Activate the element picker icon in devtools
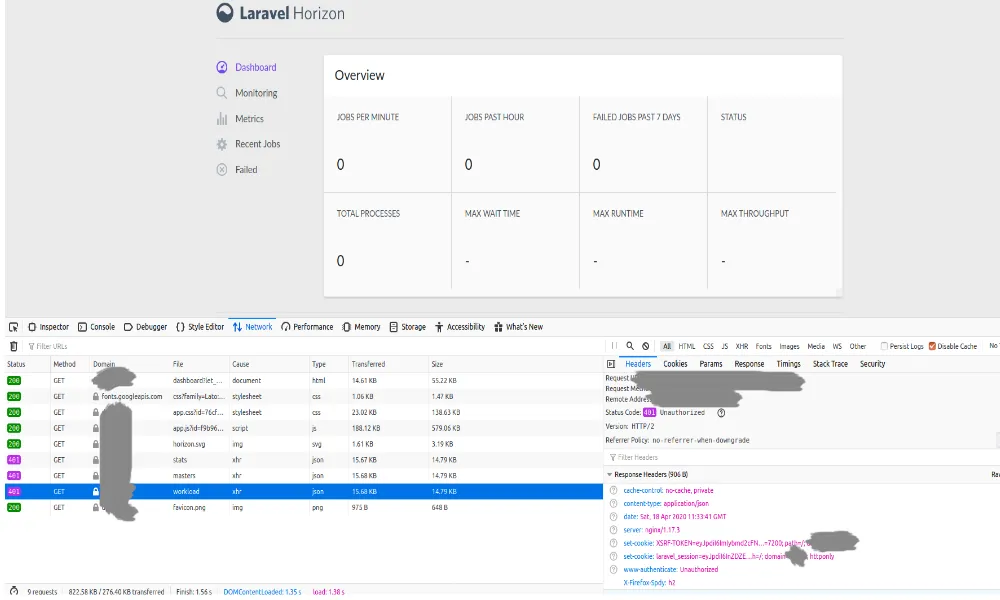The image size is (1000, 600). (13, 327)
